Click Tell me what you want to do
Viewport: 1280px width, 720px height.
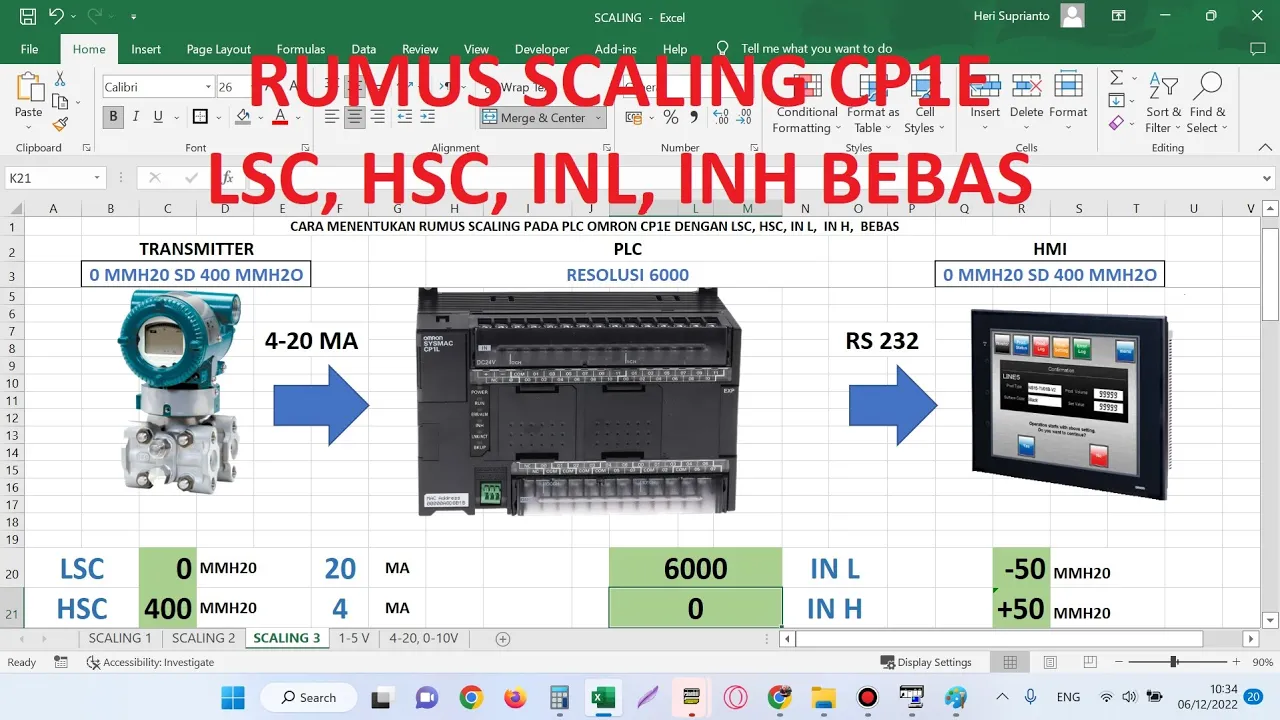(816, 49)
